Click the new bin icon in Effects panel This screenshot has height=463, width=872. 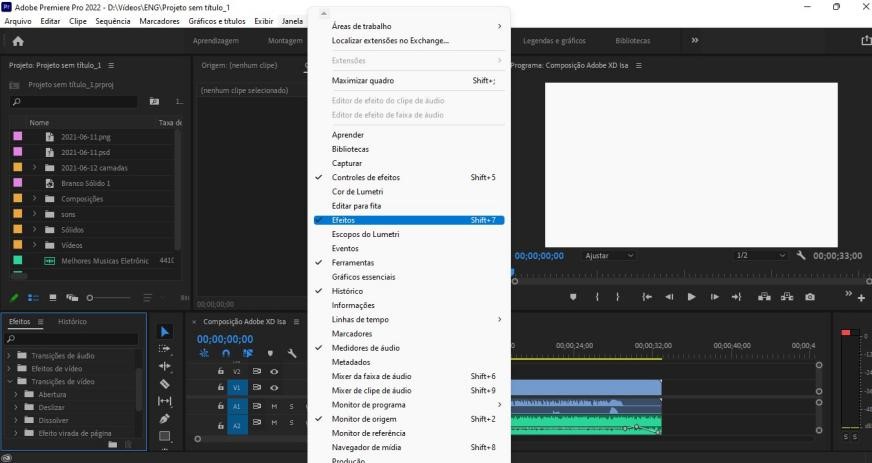(x=113, y=444)
